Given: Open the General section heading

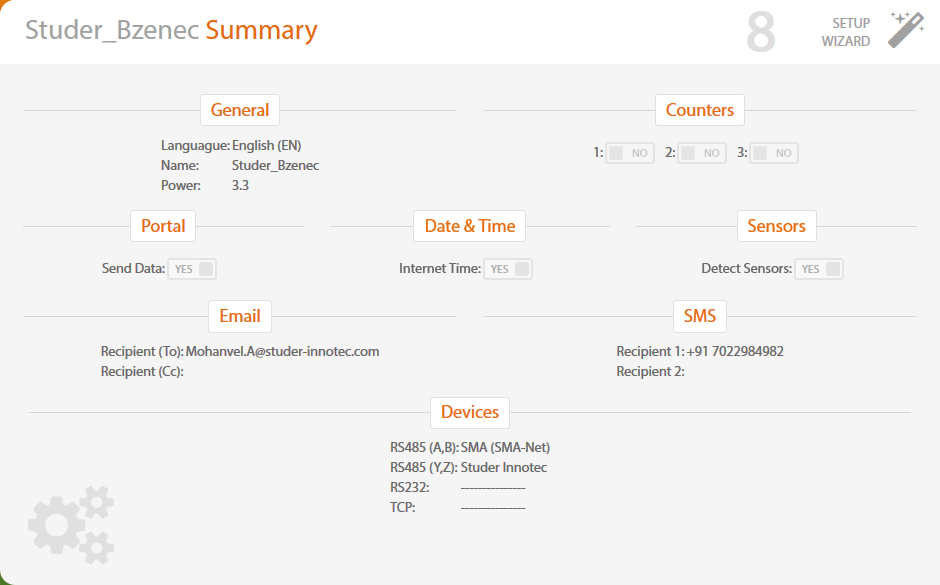Looking at the screenshot, I should click(240, 110).
